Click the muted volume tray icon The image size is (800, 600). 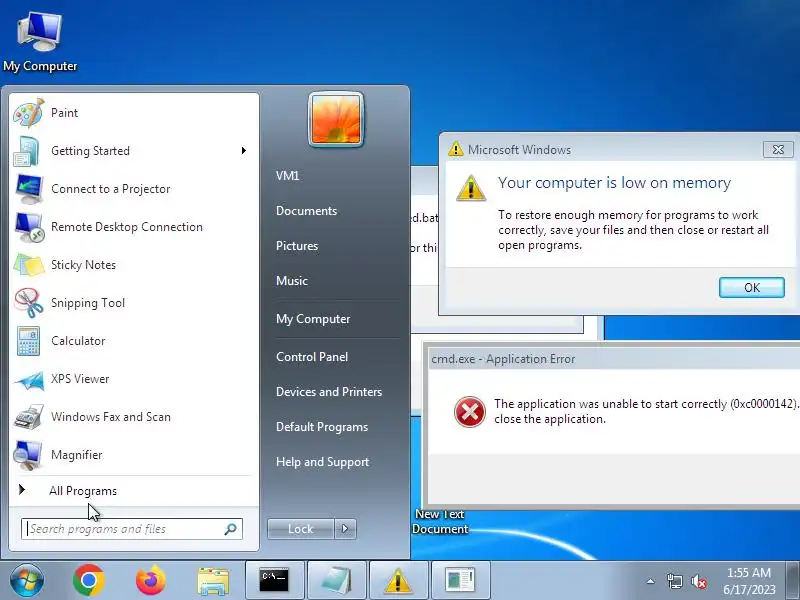click(x=698, y=581)
